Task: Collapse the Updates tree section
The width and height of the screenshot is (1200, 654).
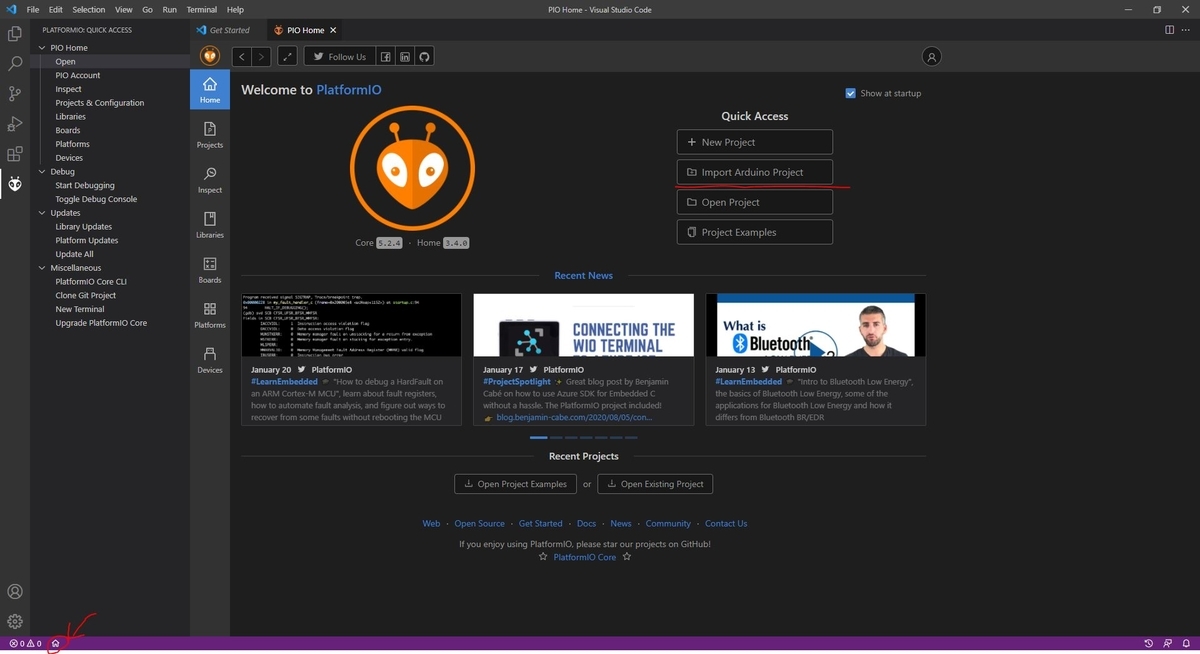Action: [43, 213]
